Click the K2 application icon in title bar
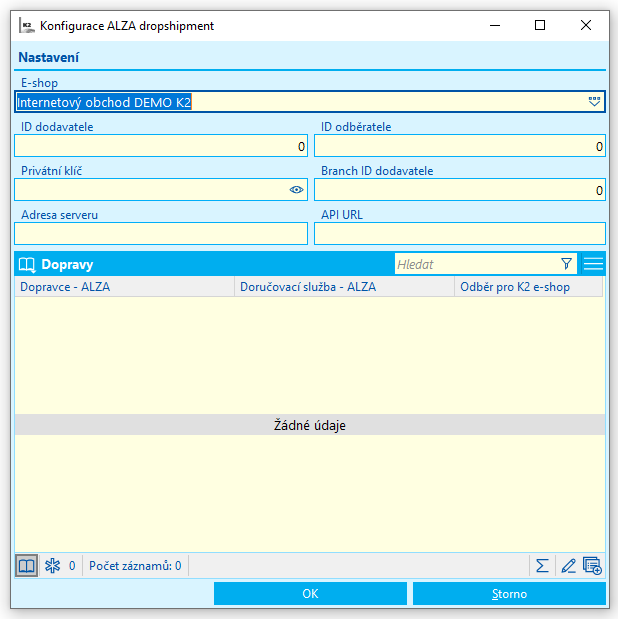The image size is (618, 619). click(x=26, y=26)
